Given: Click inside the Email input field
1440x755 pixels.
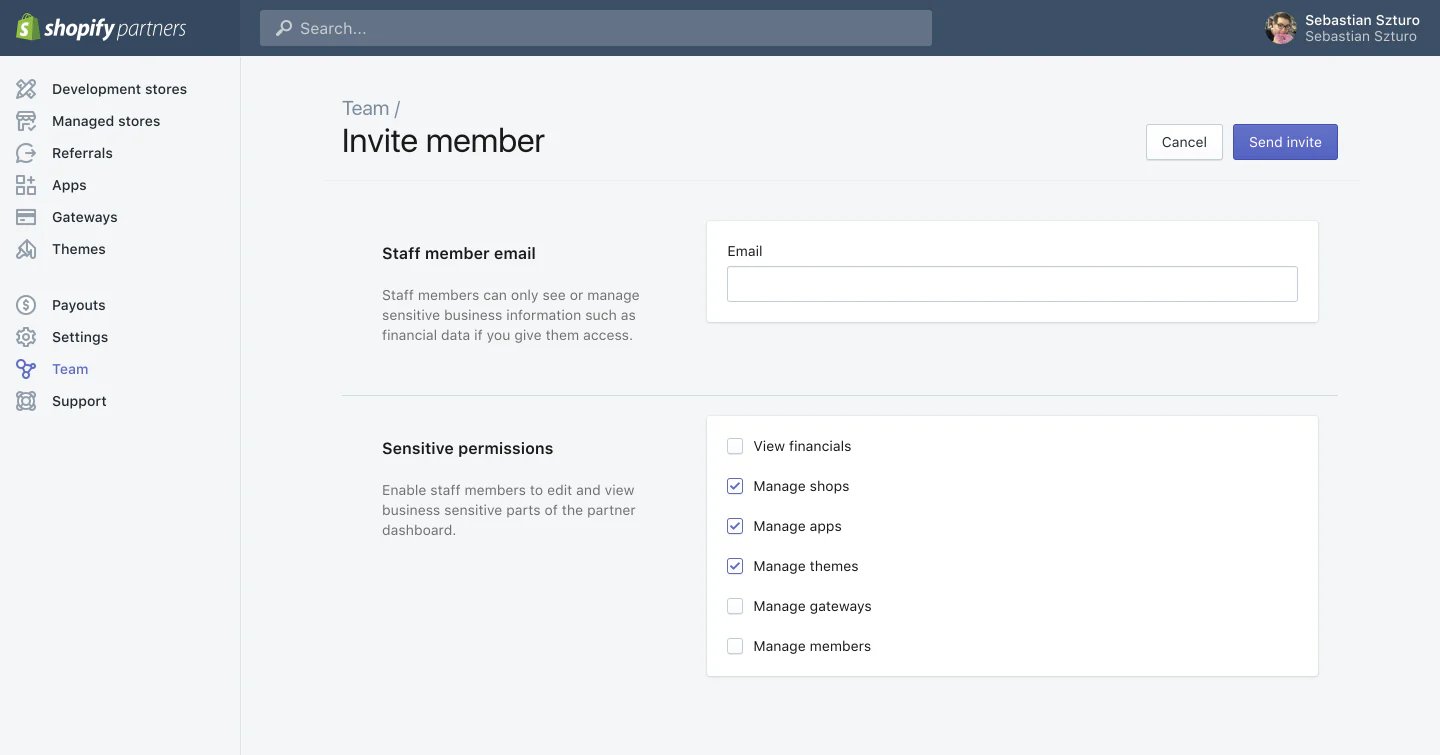Looking at the screenshot, I should coord(1012,284).
